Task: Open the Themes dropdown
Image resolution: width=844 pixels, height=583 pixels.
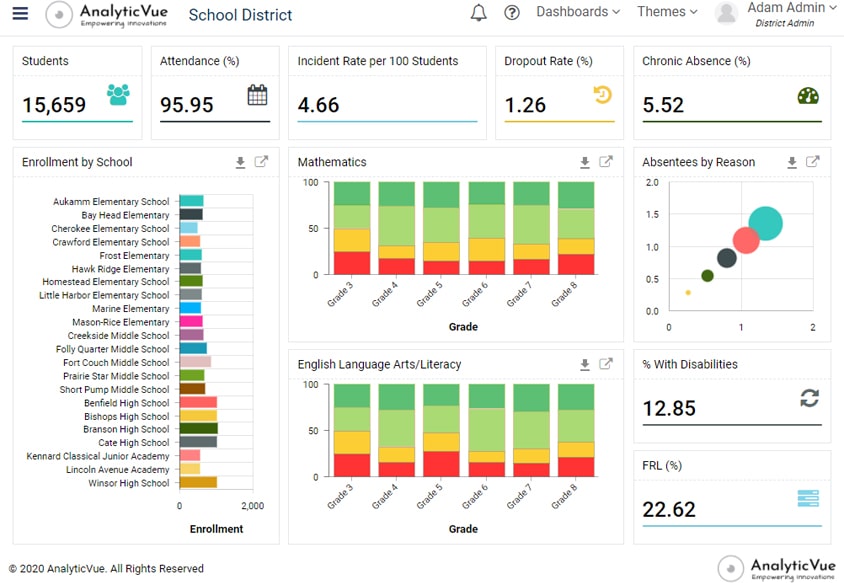Action: coord(662,12)
